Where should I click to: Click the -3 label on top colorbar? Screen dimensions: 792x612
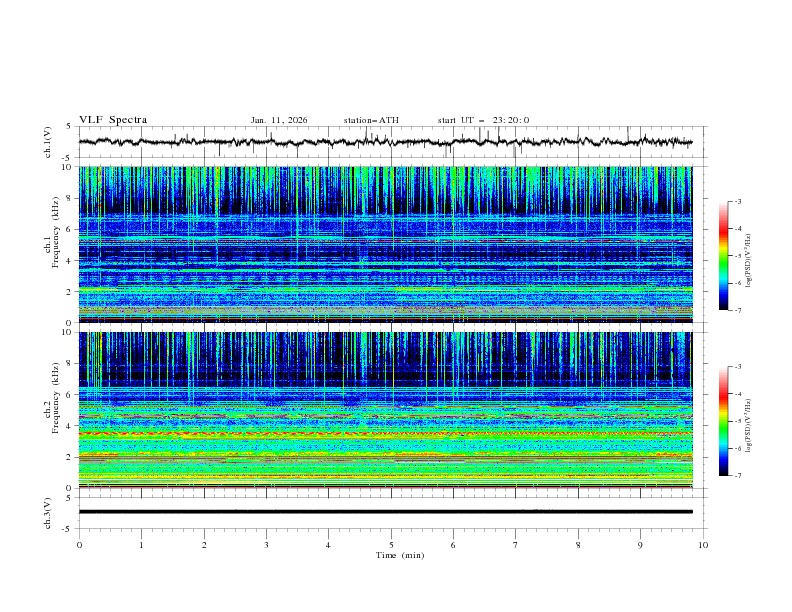pyautogui.click(x=738, y=202)
